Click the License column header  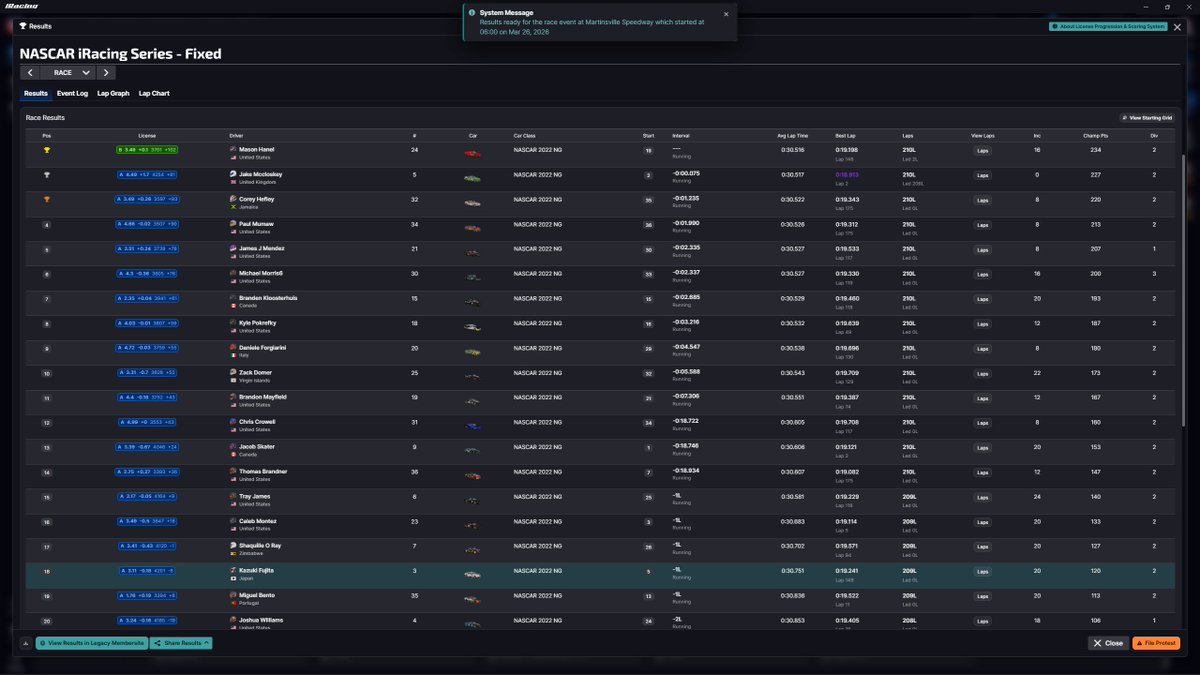[147, 135]
